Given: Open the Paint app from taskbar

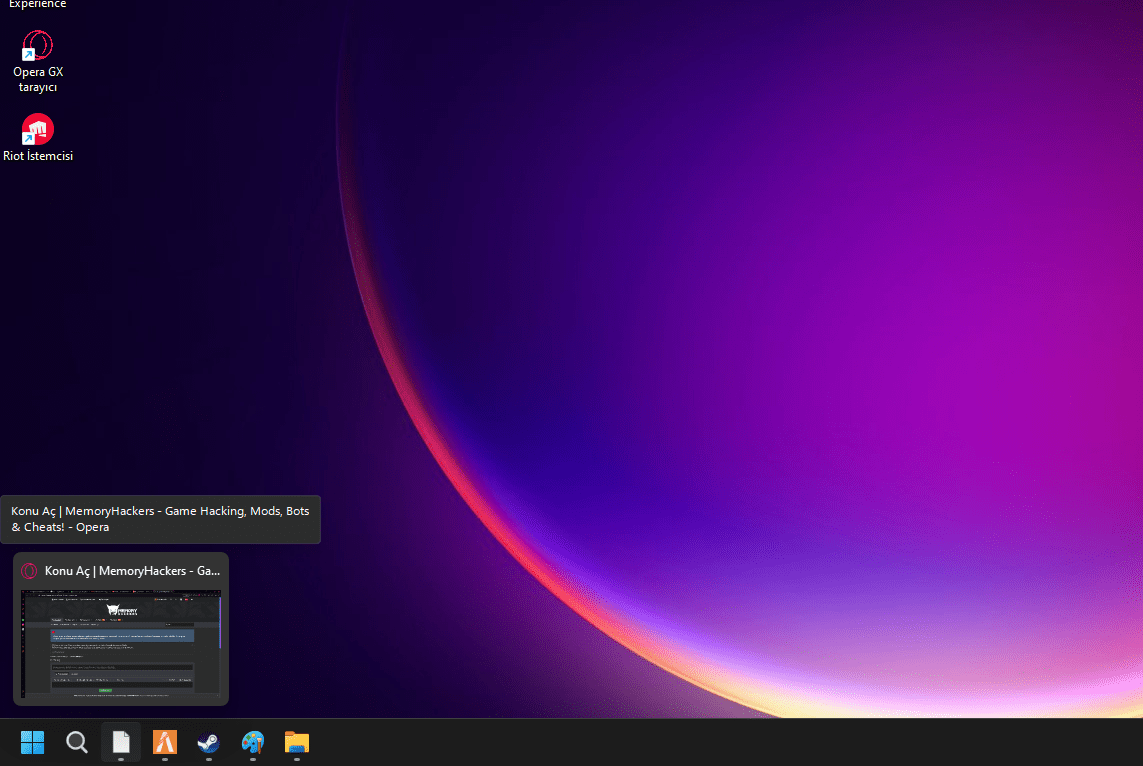Looking at the screenshot, I should 253,742.
